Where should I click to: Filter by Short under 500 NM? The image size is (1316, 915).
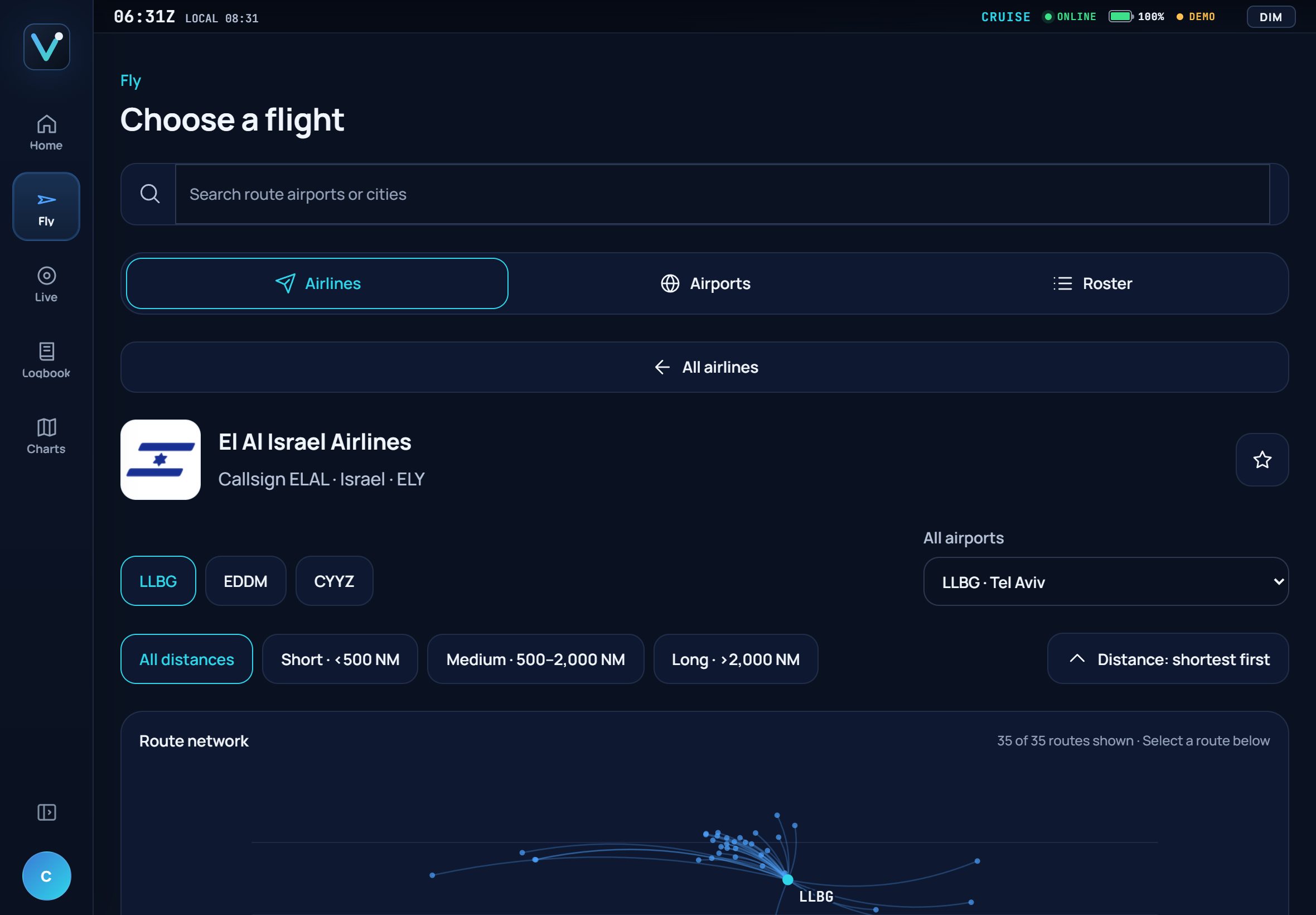point(340,659)
